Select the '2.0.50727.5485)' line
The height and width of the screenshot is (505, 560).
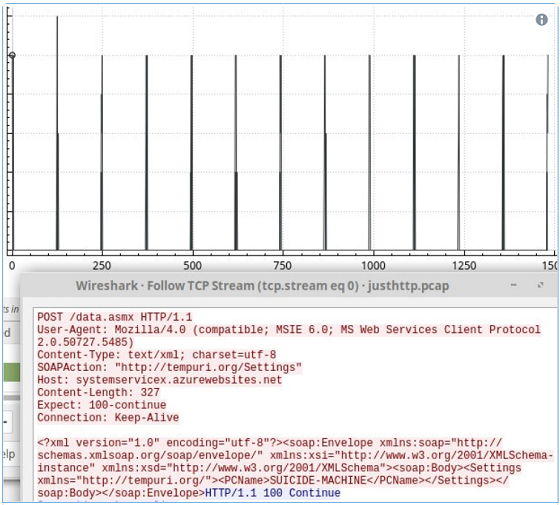pos(85,342)
